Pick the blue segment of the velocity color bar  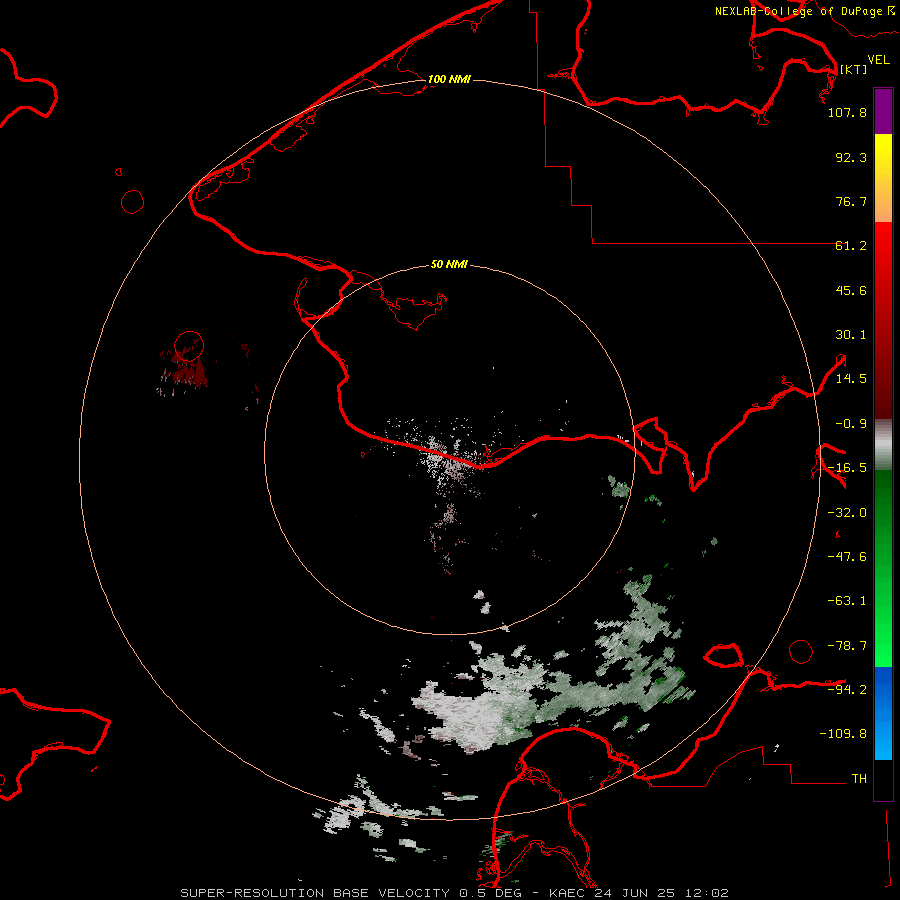pos(883,713)
